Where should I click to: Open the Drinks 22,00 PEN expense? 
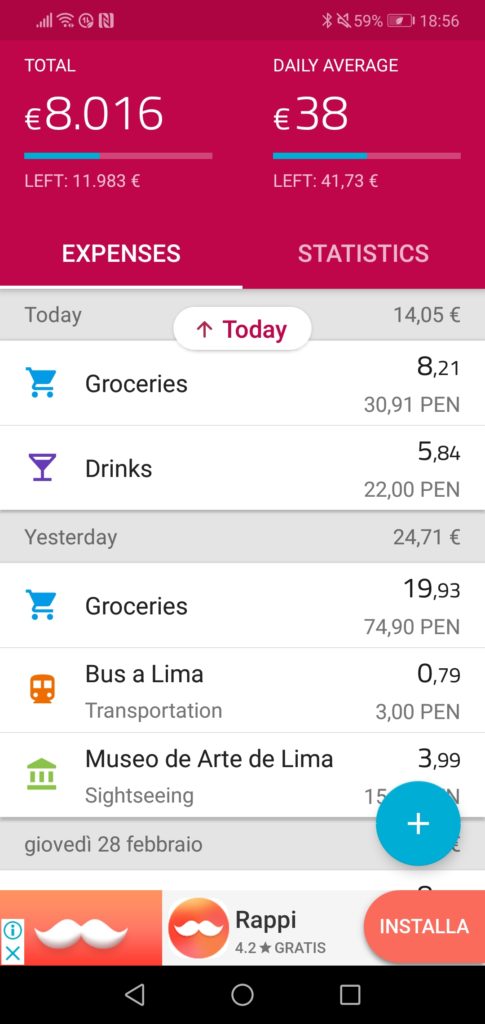[x=242, y=468]
